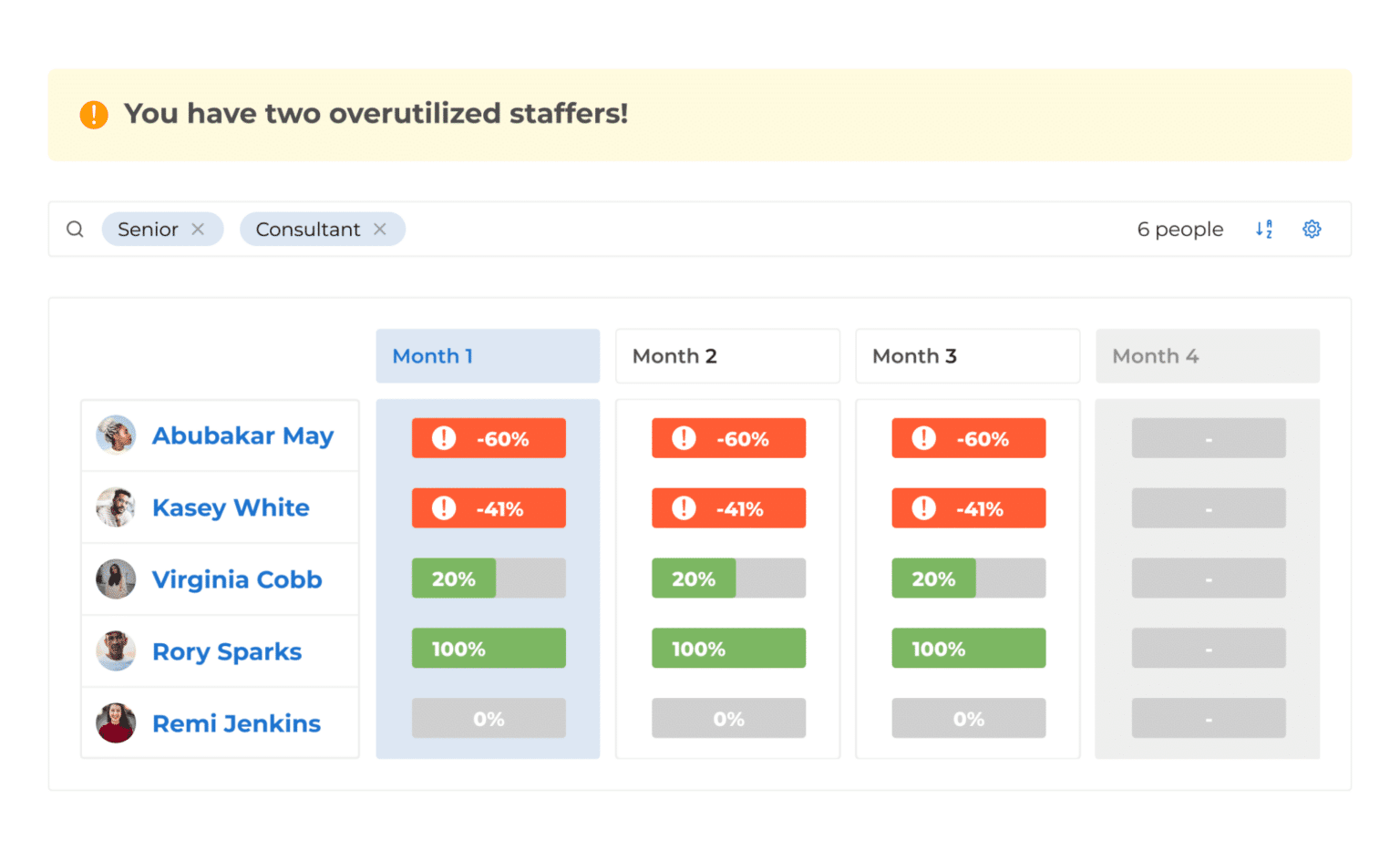Open the view settings gear
The width and height of the screenshot is (1400, 860).
click(1312, 230)
